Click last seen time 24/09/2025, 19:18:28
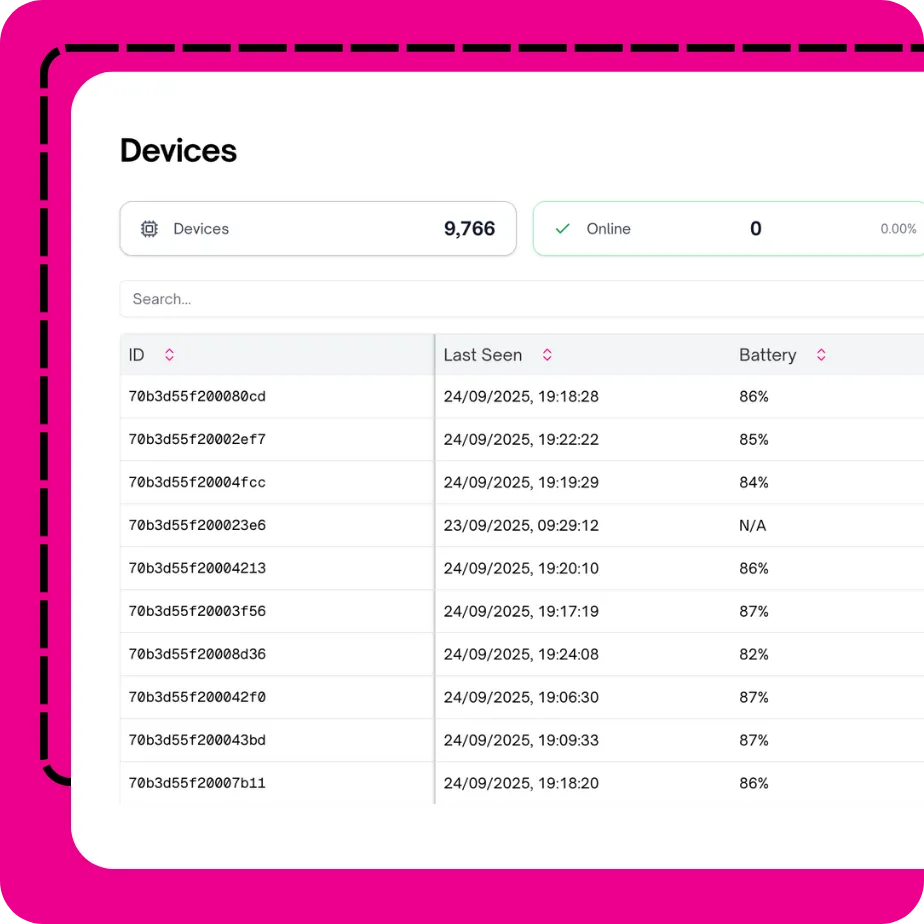 [x=521, y=397]
